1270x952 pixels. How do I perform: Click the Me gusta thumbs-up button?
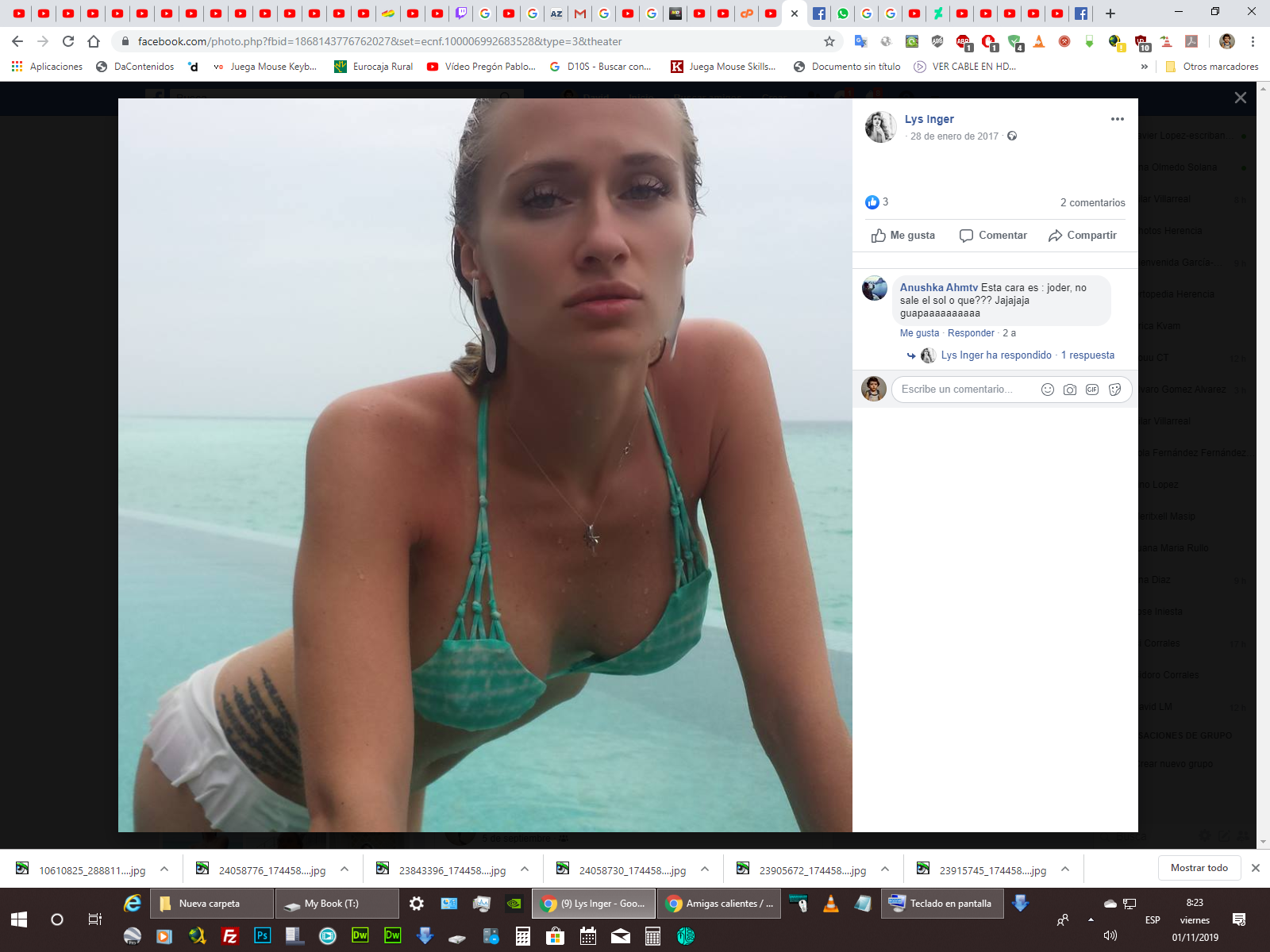point(902,236)
